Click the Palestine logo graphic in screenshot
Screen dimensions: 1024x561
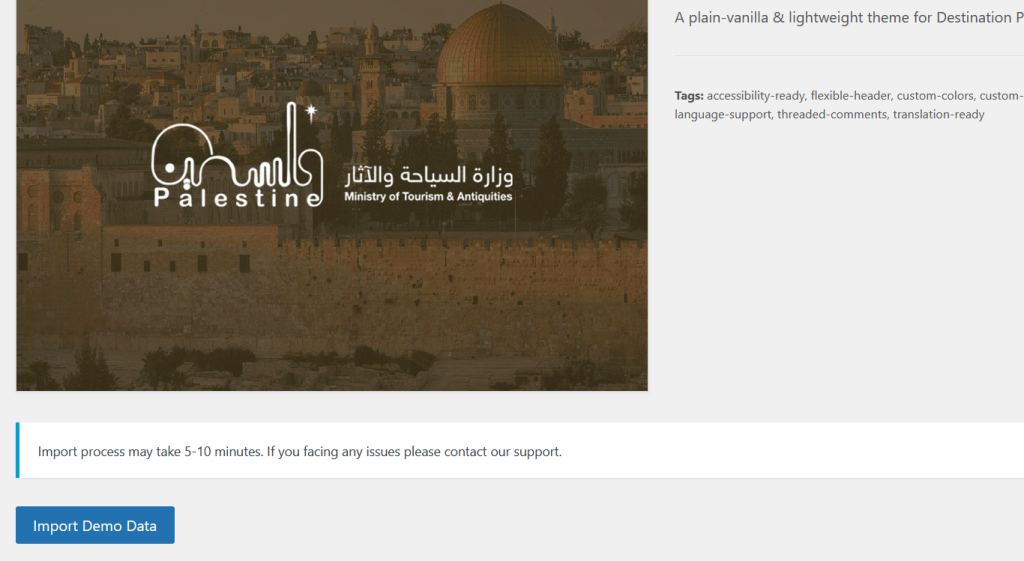tap(237, 155)
